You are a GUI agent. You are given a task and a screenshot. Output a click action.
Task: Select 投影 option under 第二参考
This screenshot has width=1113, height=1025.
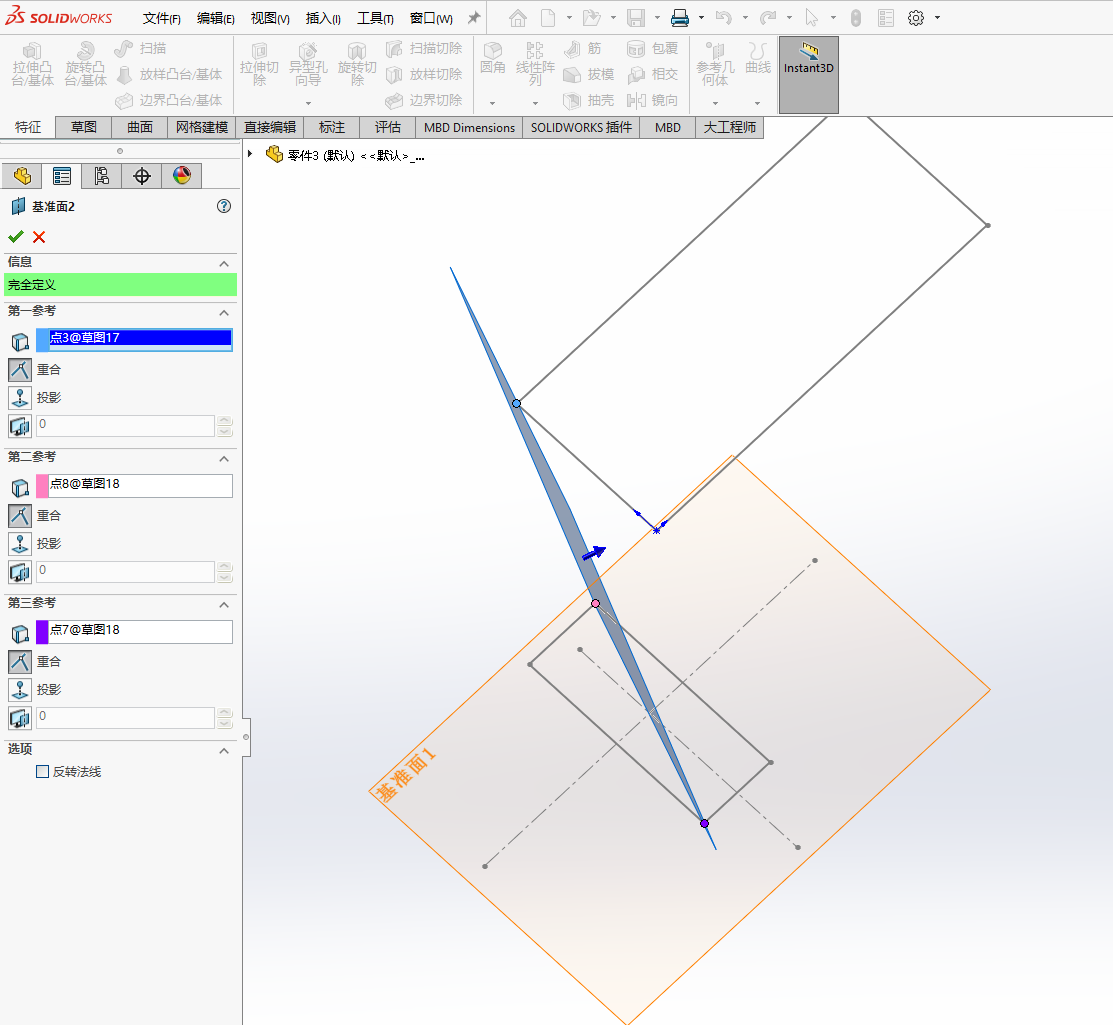click(20, 544)
